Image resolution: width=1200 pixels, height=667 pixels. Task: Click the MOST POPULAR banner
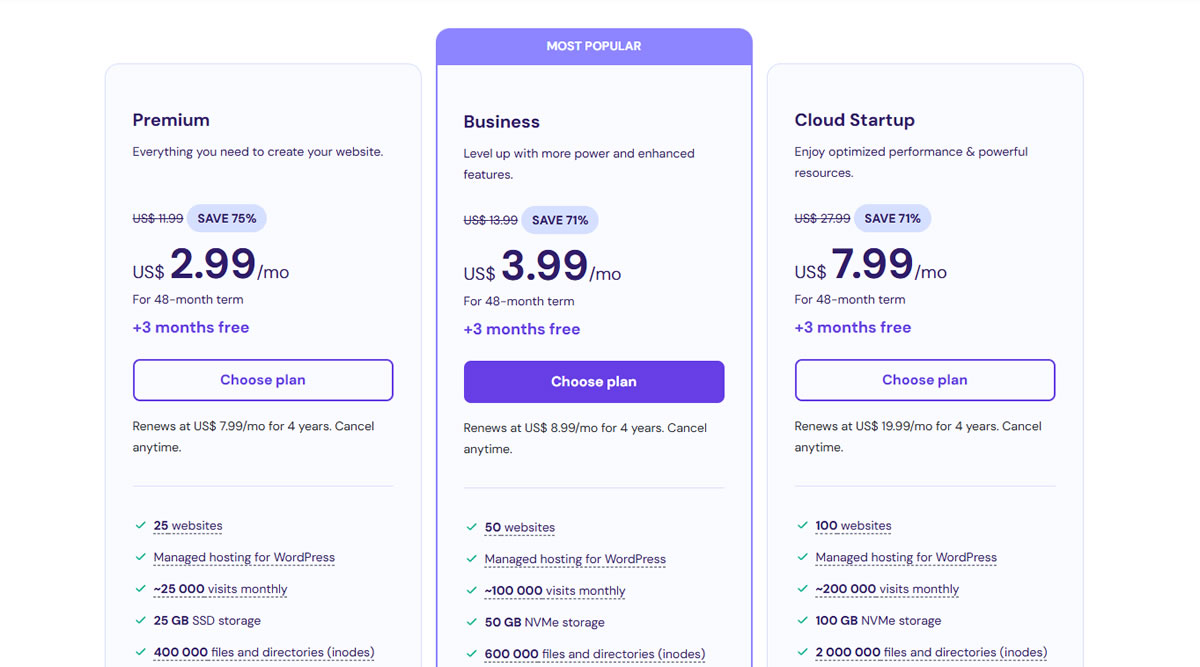coord(593,45)
